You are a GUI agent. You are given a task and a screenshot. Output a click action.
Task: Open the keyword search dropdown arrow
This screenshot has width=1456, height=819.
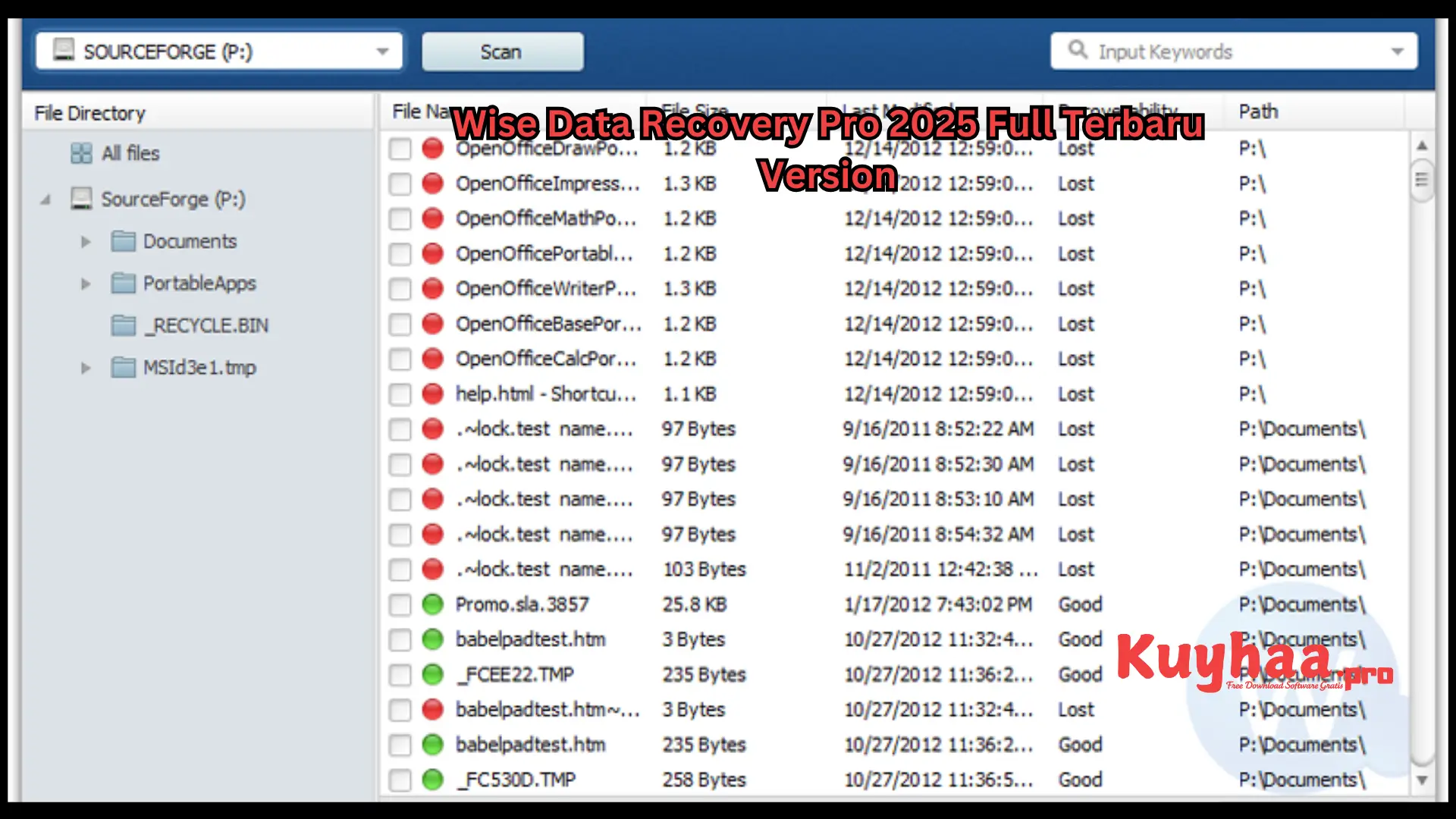click(x=1398, y=50)
